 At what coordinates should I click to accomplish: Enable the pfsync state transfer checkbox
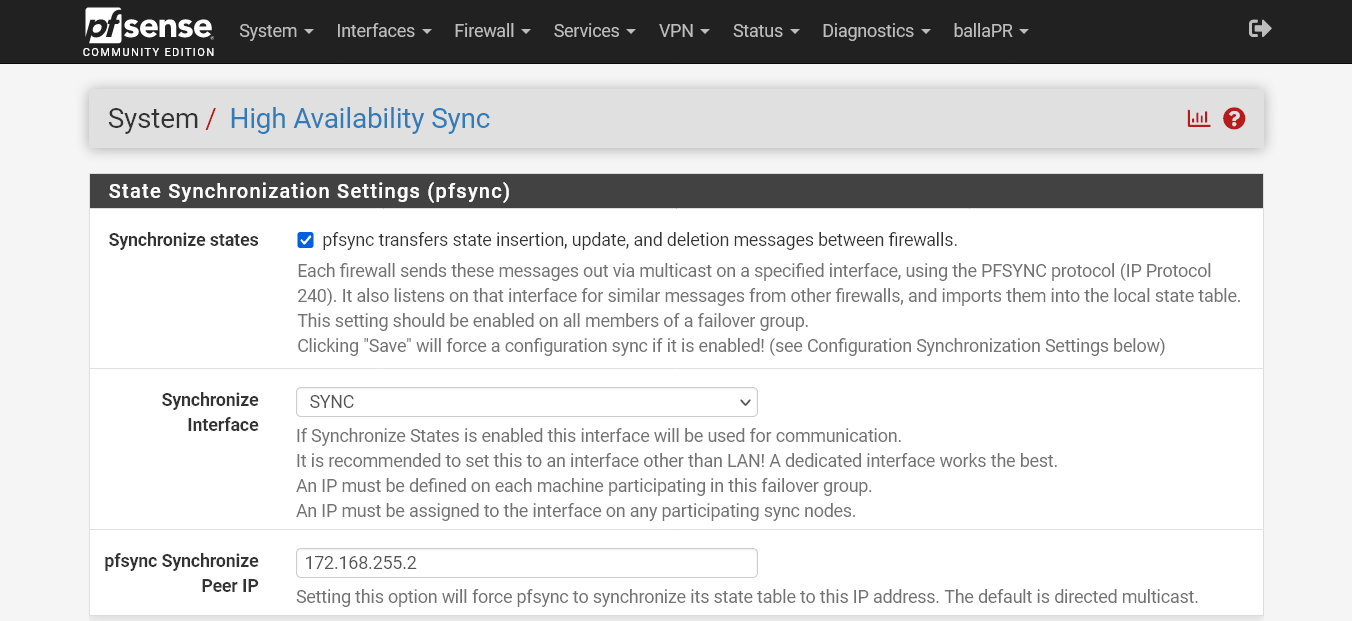click(305, 239)
